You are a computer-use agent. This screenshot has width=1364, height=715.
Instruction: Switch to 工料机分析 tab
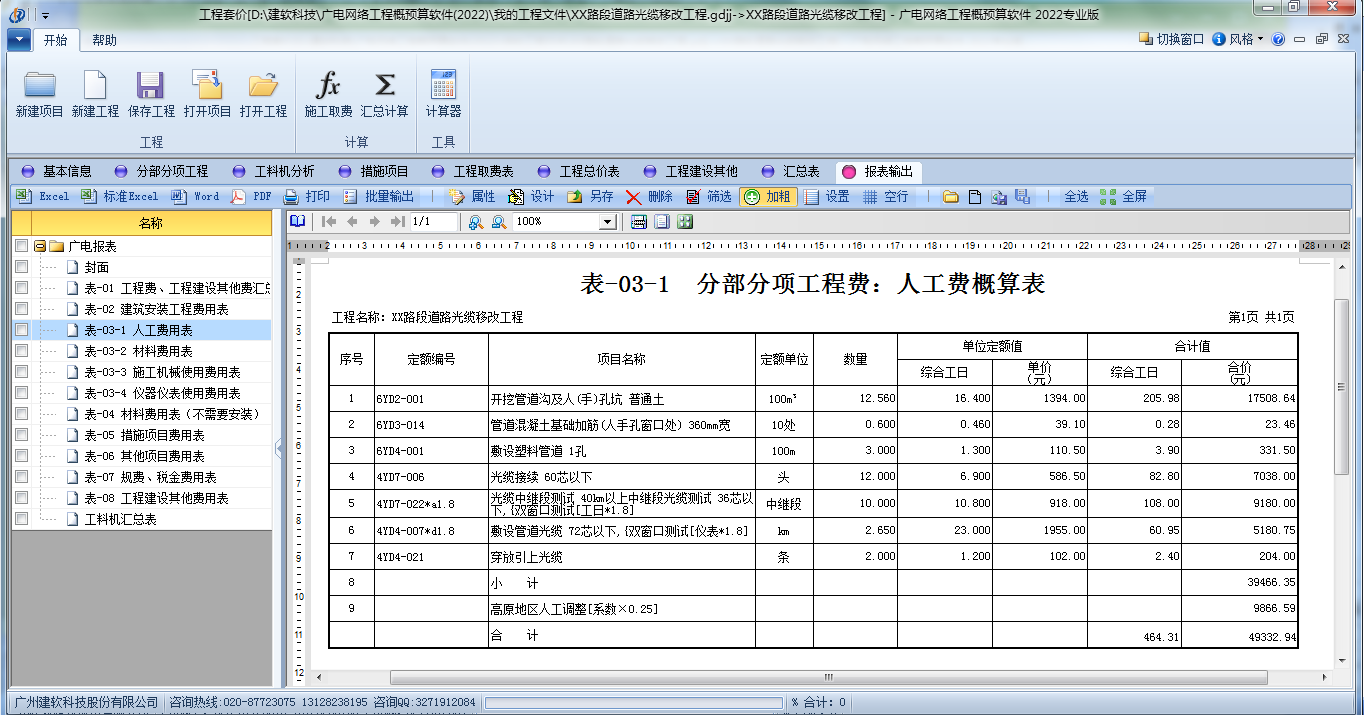[273, 172]
